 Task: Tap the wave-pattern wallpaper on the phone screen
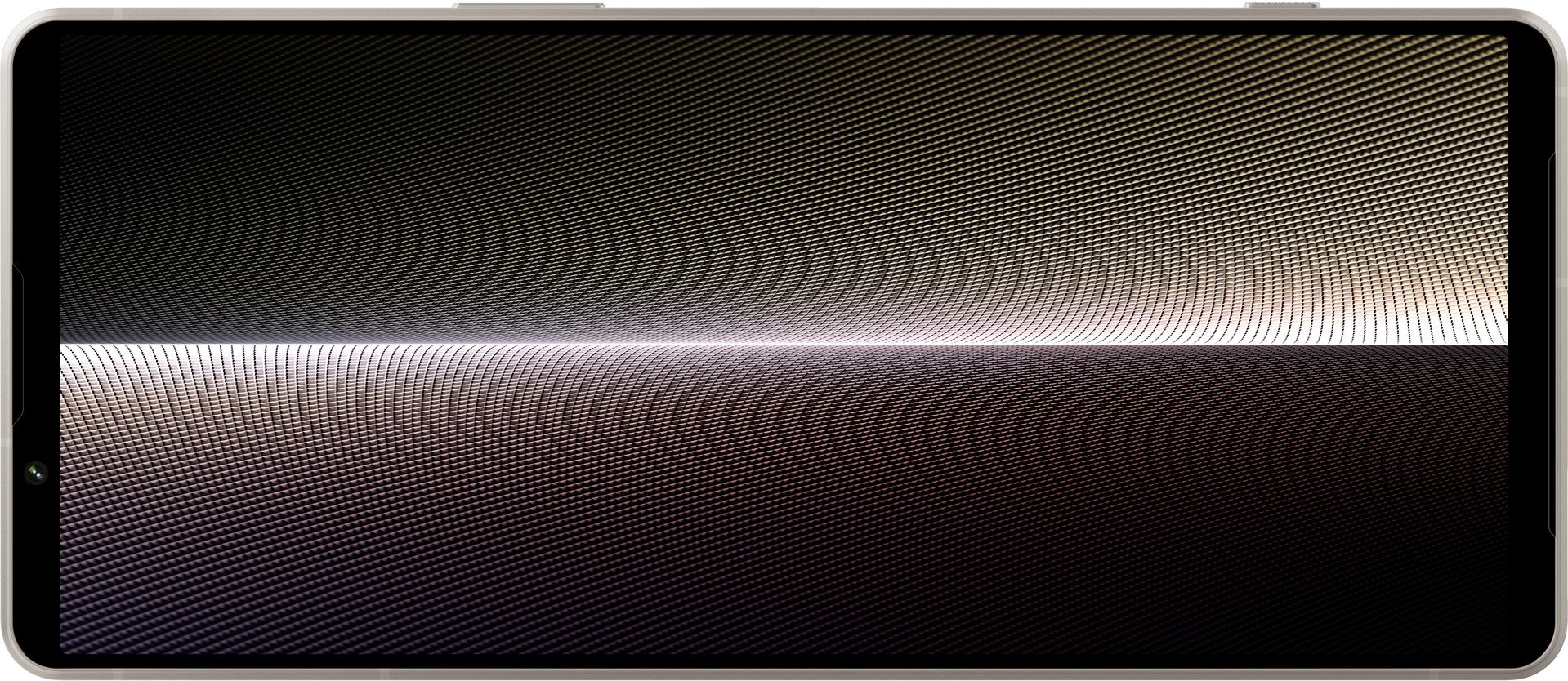pyautogui.click(x=784, y=344)
